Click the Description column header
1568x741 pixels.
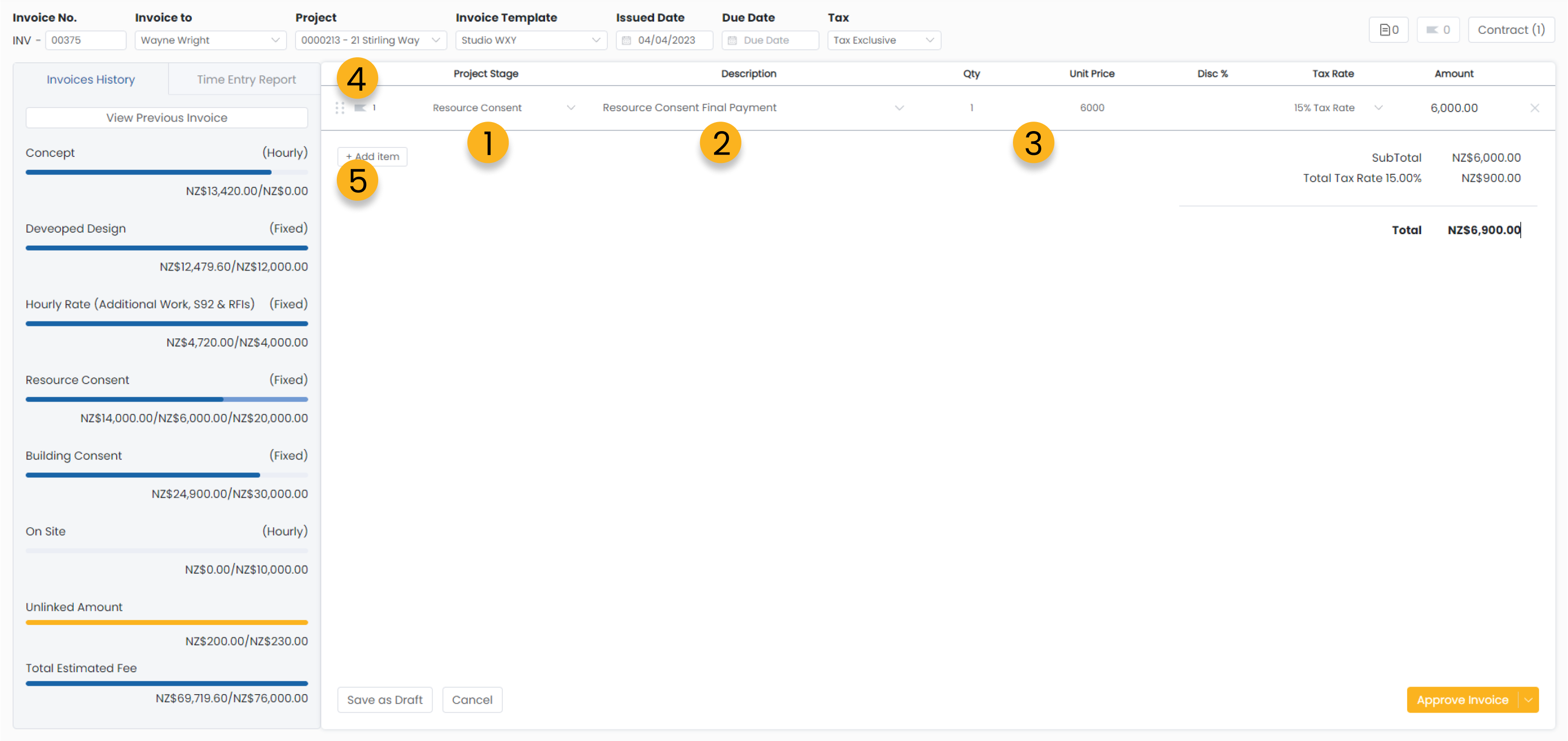748,74
